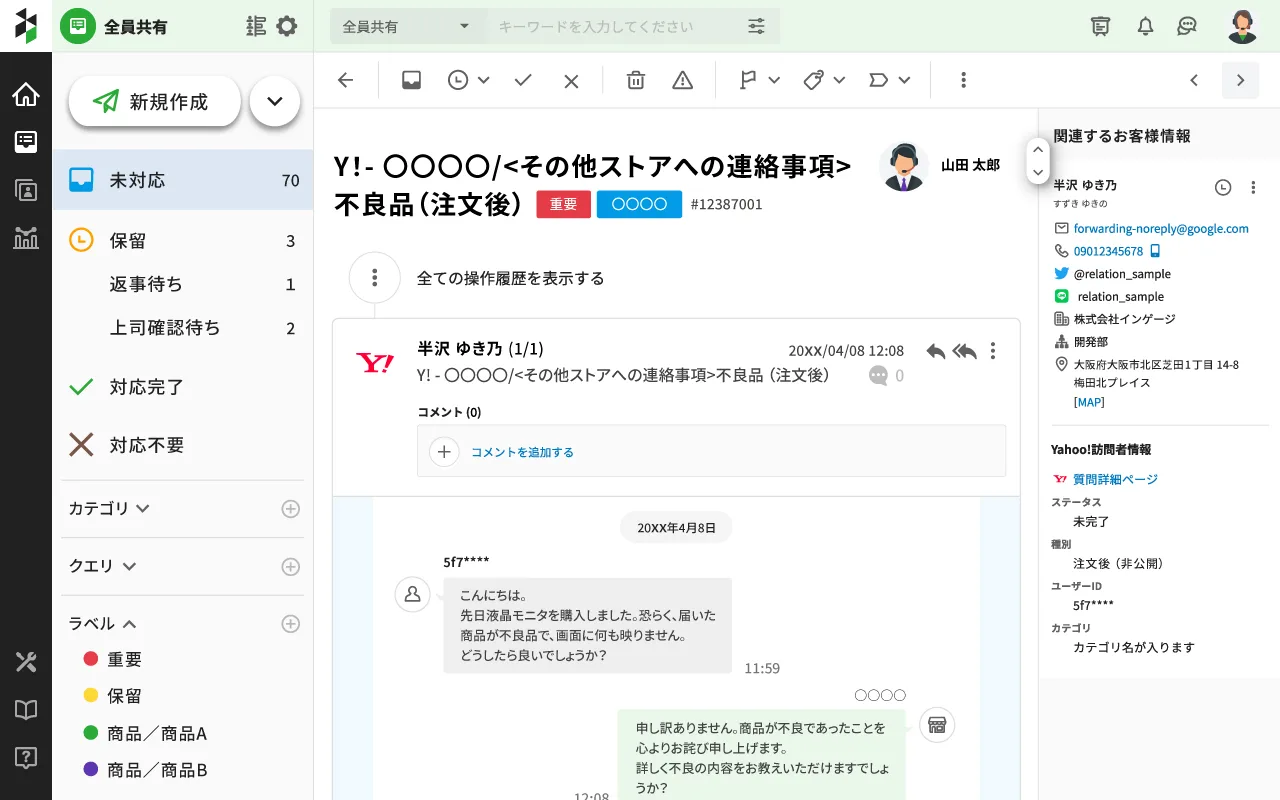Open the [MAP] link

(1089, 402)
